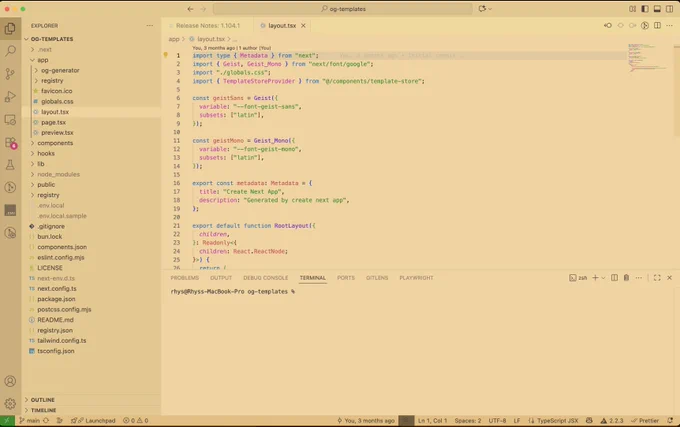
Task: Switch to the PROBLEMS panel tab
Action: 185,278
